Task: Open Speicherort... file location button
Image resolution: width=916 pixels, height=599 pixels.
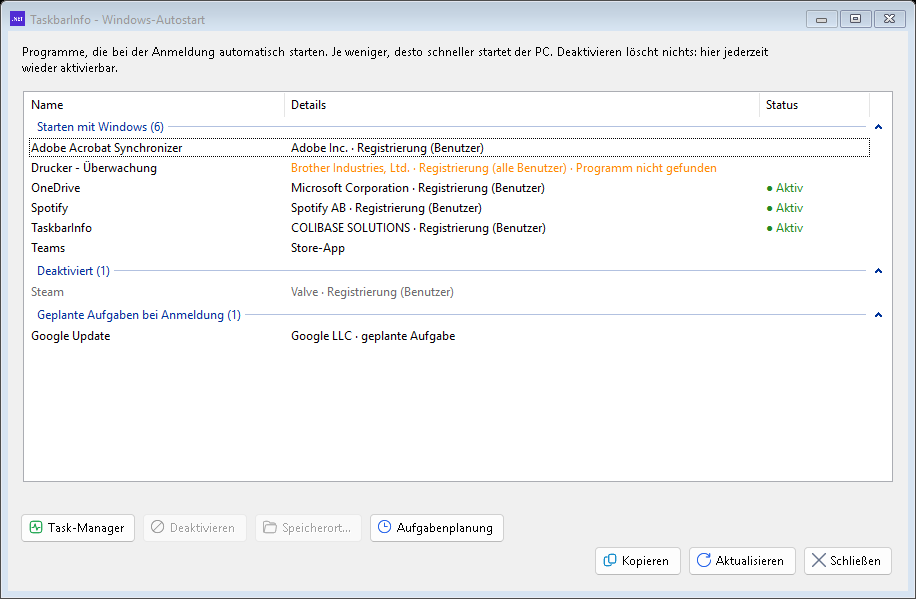Action: pyautogui.click(x=308, y=528)
